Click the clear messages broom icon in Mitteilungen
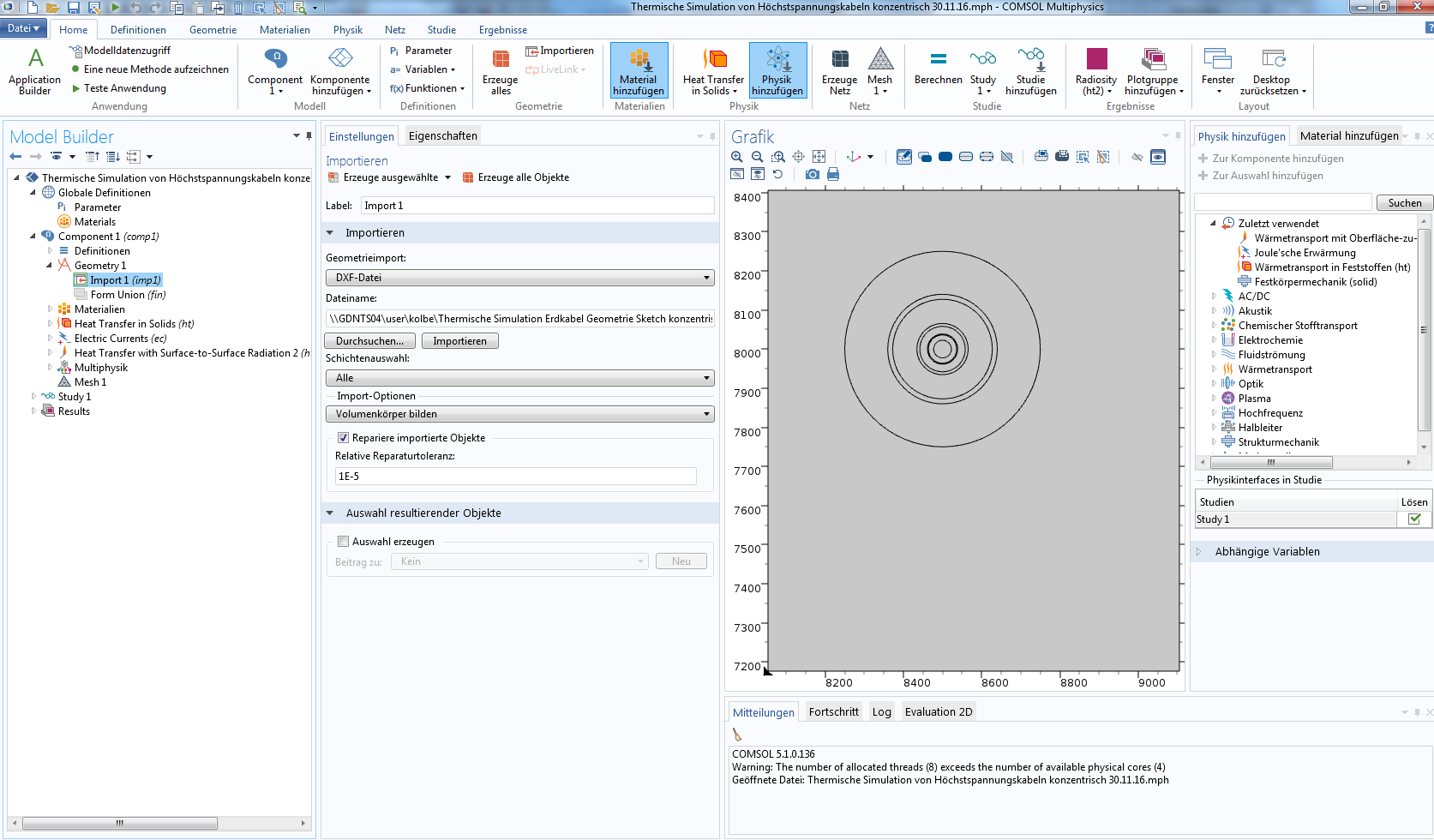The width and height of the screenshot is (1434, 840). (x=737, y=735)
